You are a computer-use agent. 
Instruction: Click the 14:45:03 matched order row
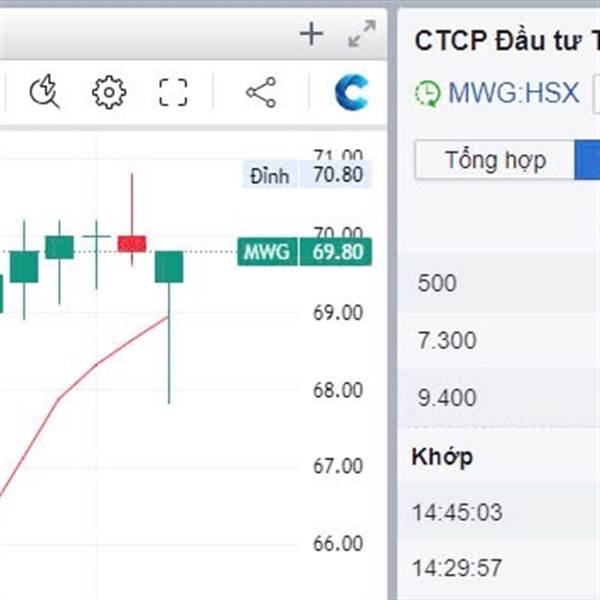click(x=499, y=512)
